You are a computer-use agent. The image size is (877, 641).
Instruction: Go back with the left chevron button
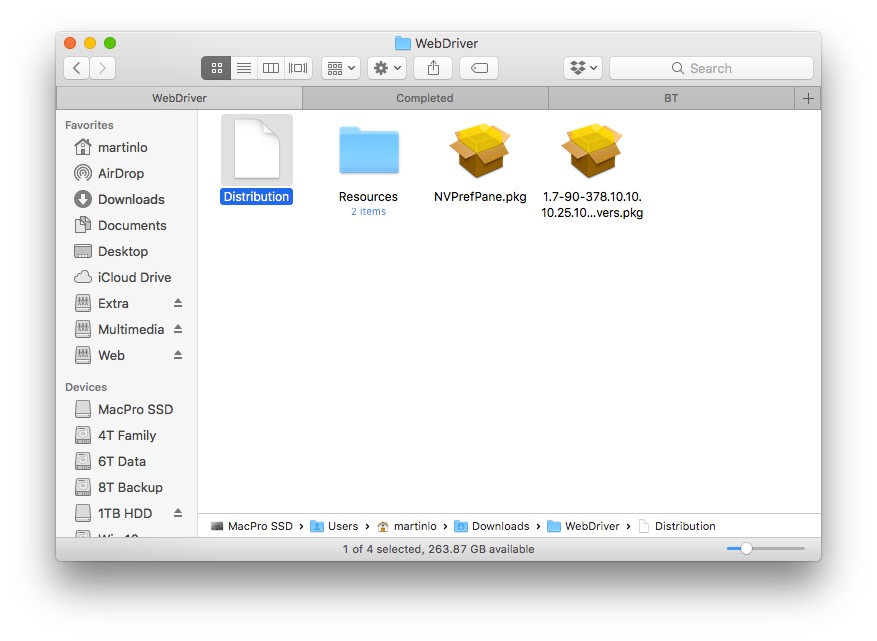(77, 68)
